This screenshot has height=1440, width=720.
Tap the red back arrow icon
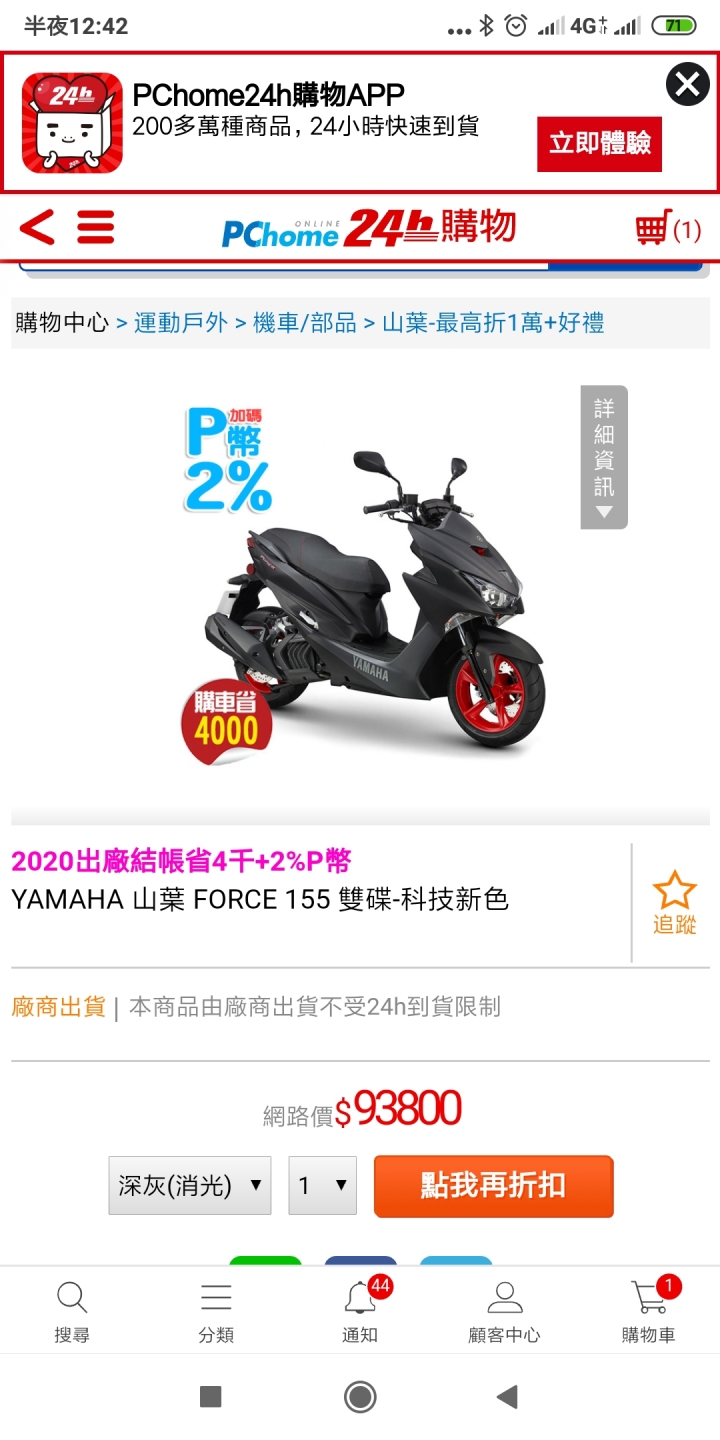point(37,228)
